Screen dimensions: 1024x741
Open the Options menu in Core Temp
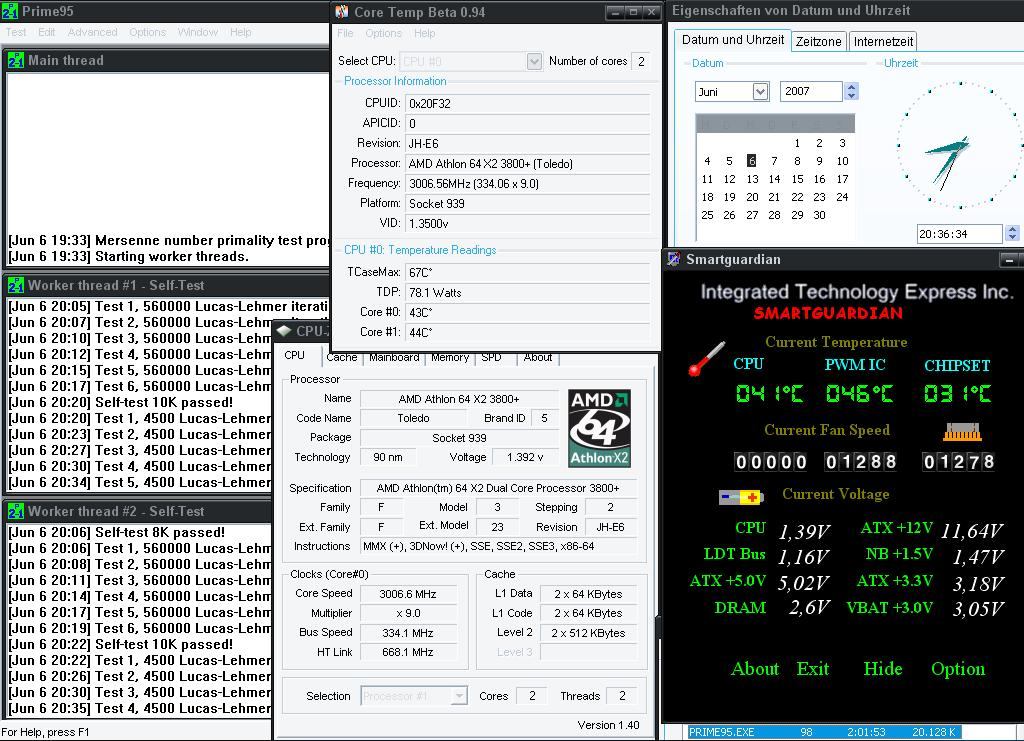pyautogui.click(x=383, y=33)
